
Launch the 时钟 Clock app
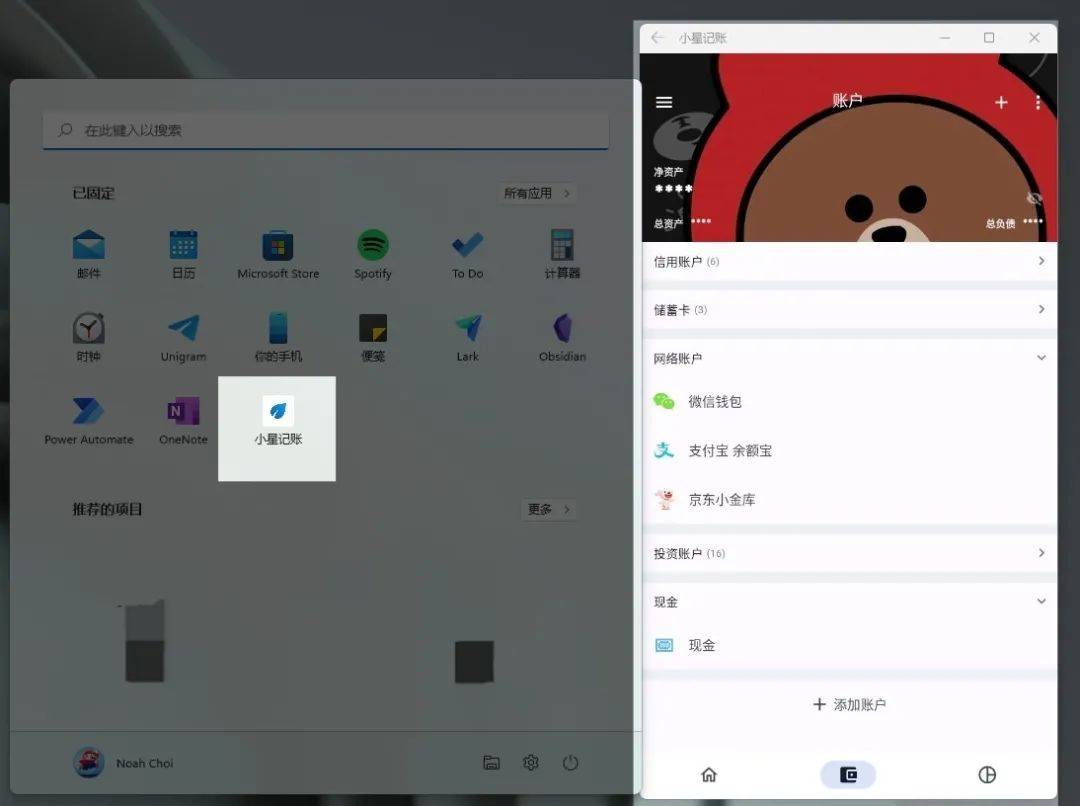coord(89,338)
